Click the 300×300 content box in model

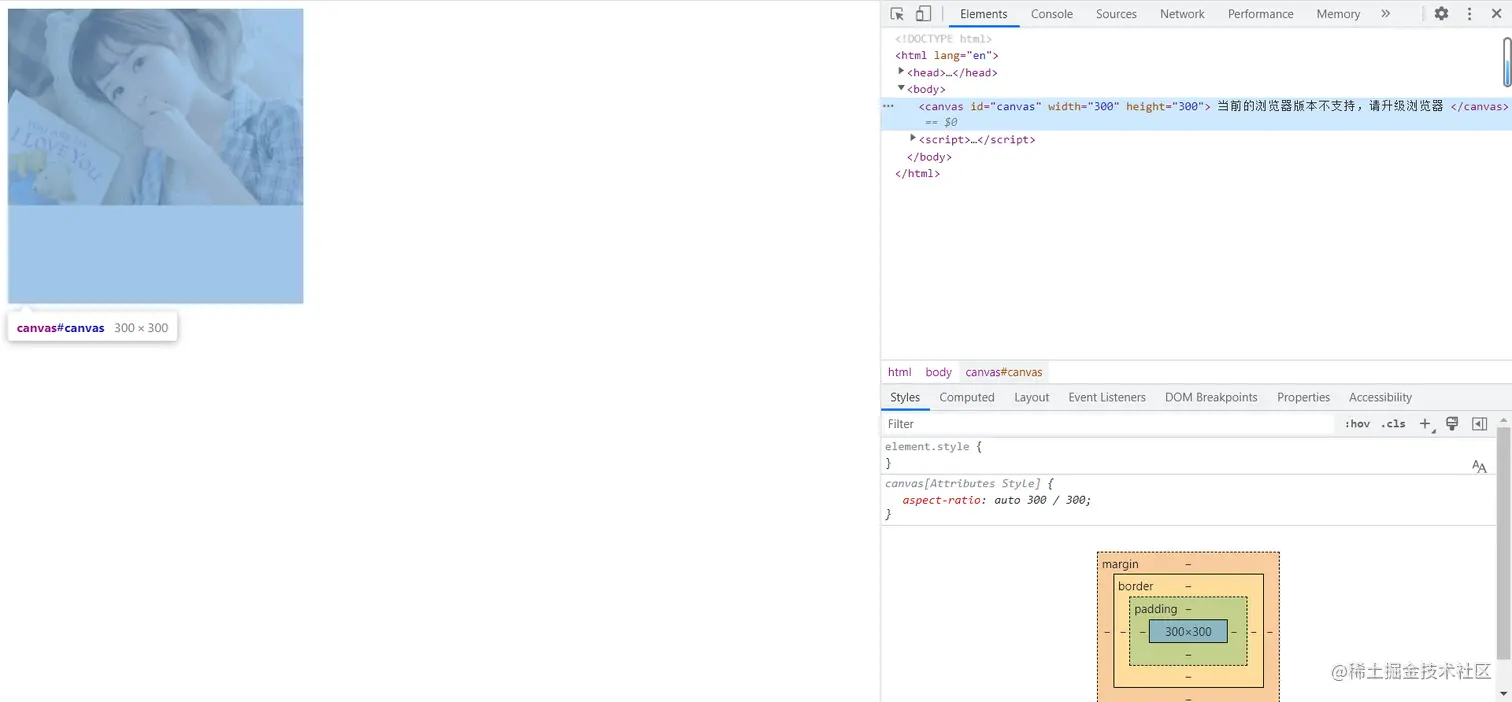[x=1188, y=631]
